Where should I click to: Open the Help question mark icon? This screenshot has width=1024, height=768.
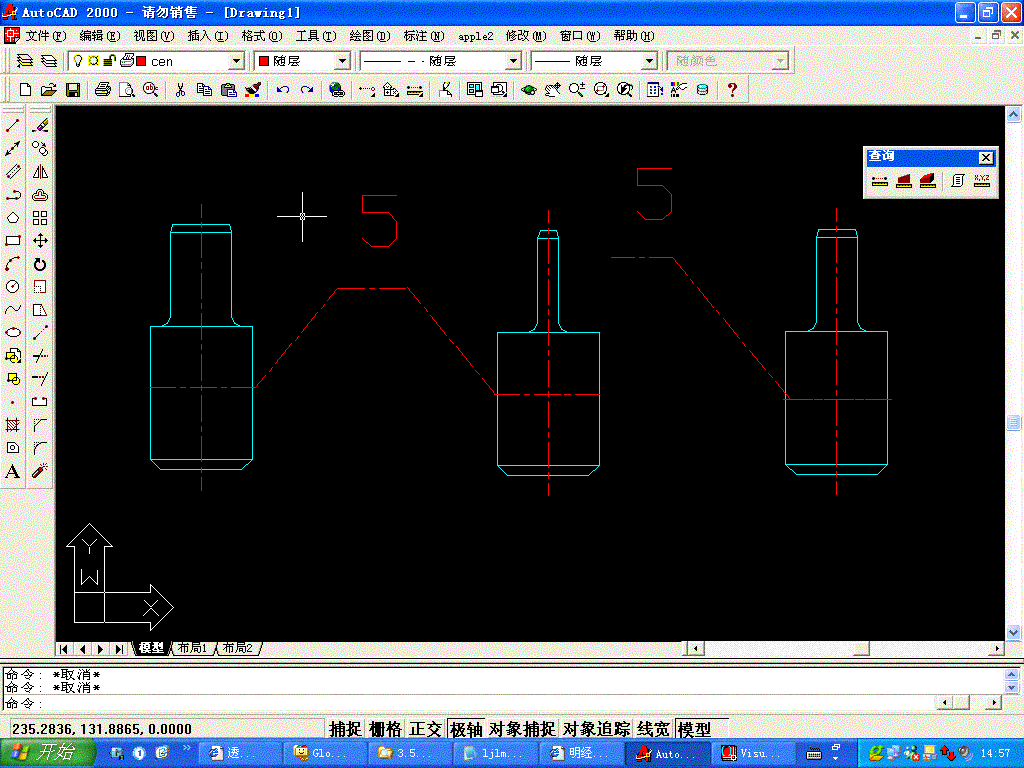click(x=732, y=90)
